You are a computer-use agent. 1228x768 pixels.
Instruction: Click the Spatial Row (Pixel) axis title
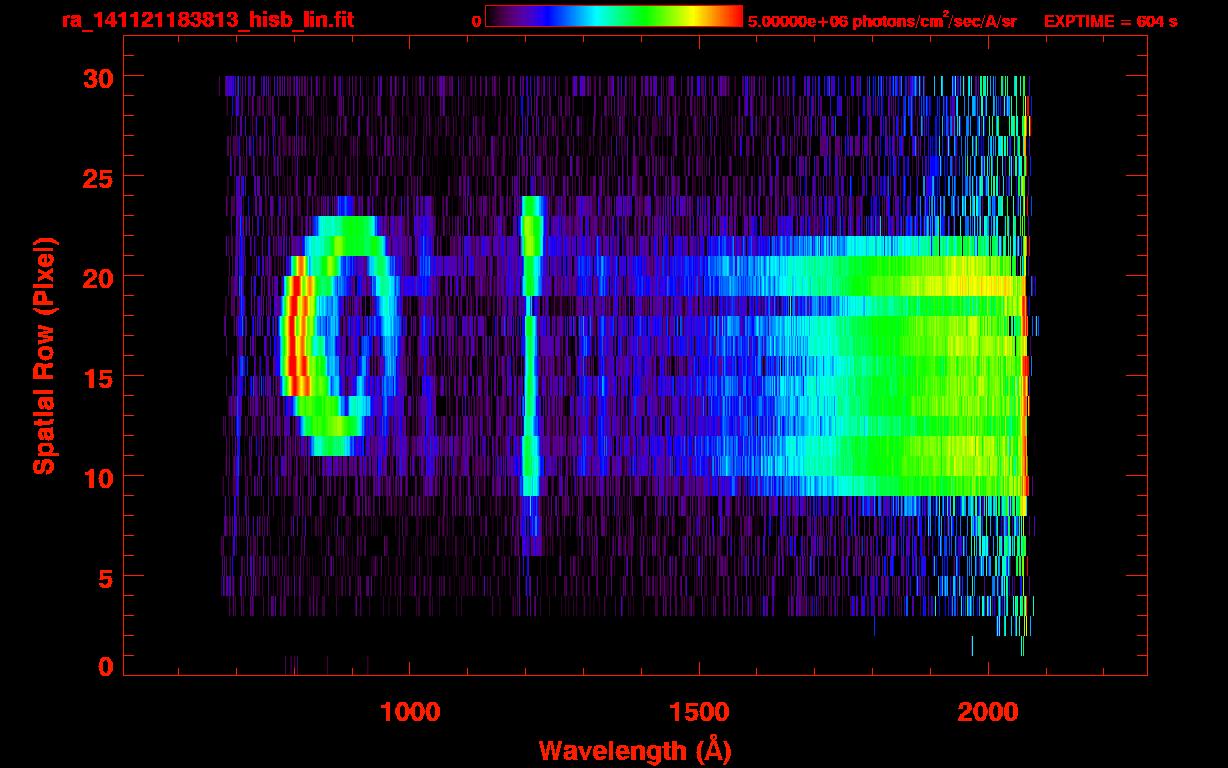coord(43,356)
